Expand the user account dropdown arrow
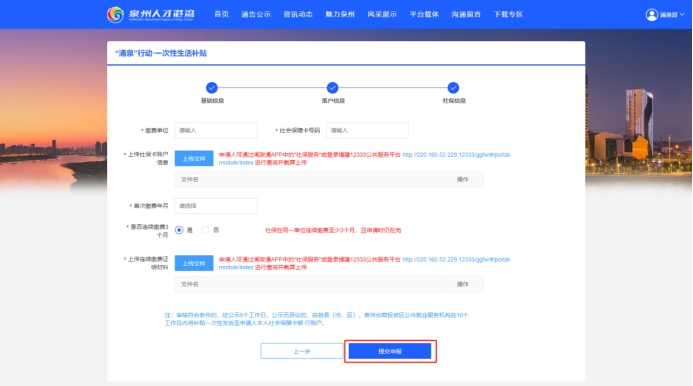The image size is (693, 386). click(682, 15)
